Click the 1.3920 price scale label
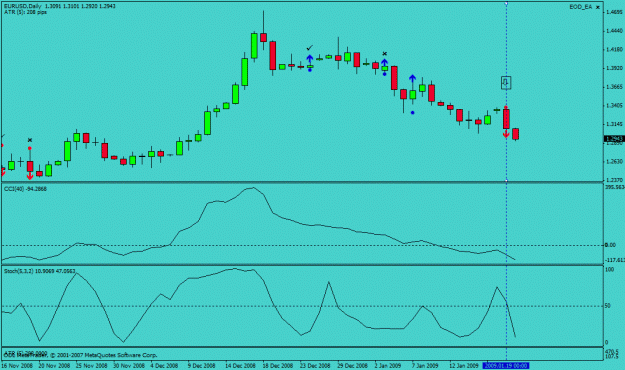The image size is (625, 370). pyautogui.click(x=614, y=68)
